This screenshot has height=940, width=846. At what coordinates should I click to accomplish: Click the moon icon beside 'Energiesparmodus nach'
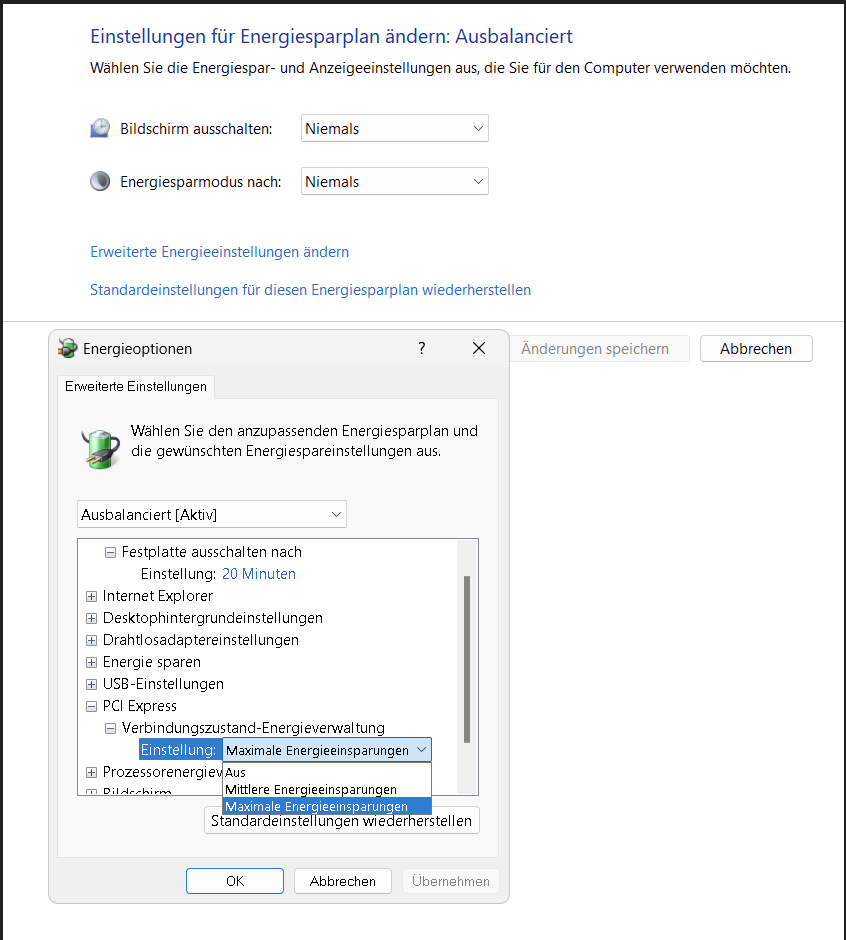(100, 181)
